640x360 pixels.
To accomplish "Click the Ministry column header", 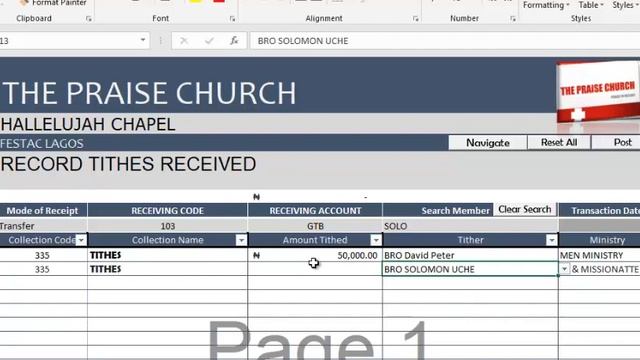I will coord(599,240).
